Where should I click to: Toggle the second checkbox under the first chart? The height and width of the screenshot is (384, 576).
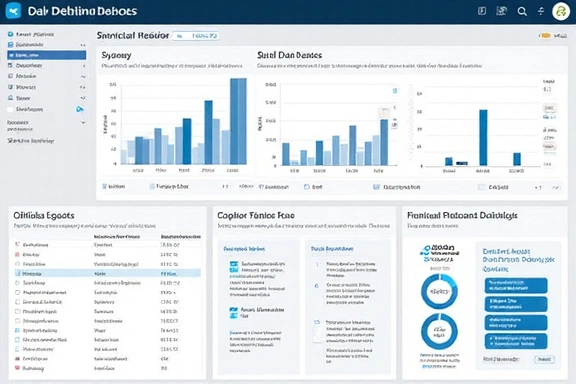point(152,187)
